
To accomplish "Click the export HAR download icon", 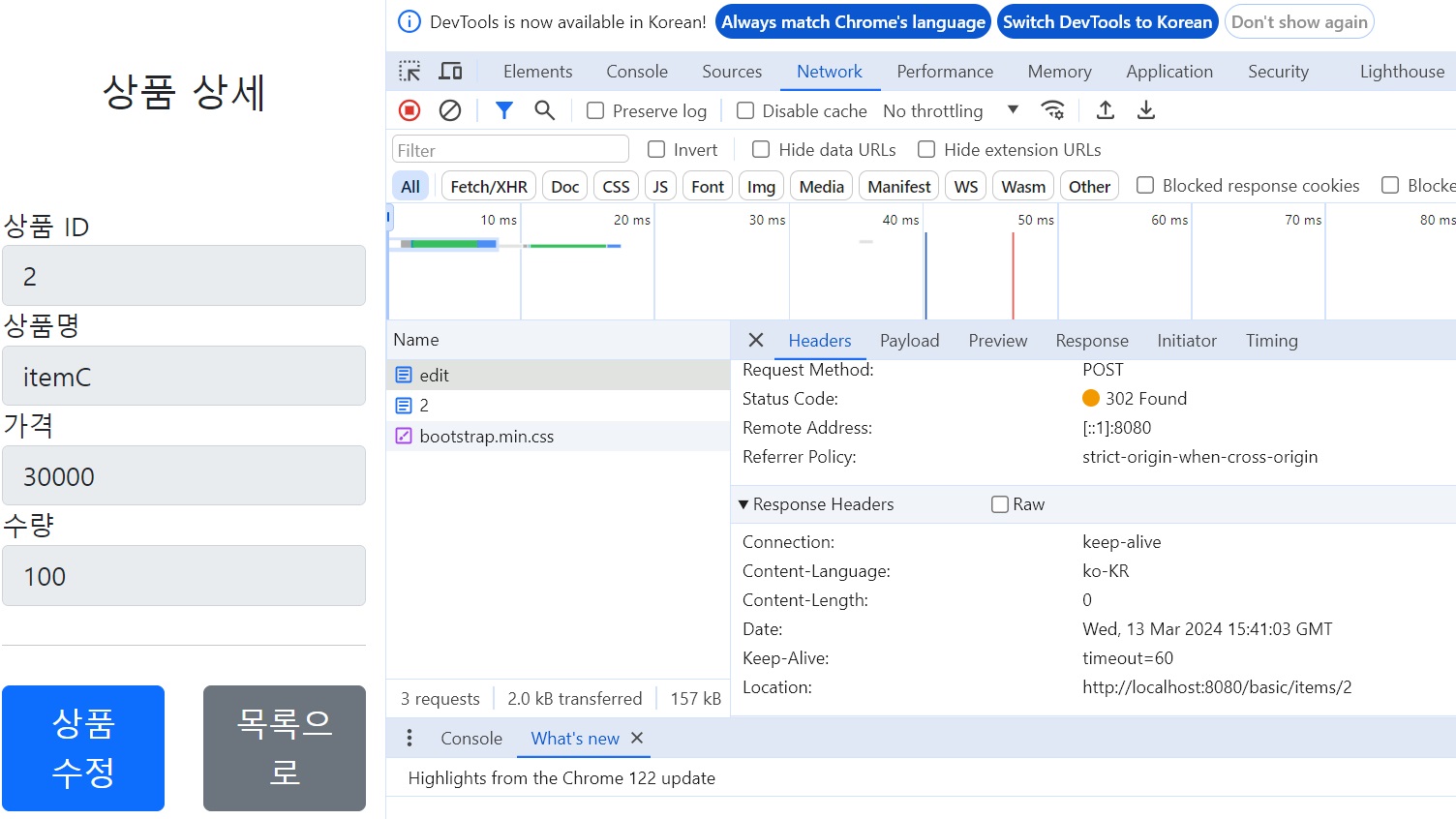I will pos(1146,110).
